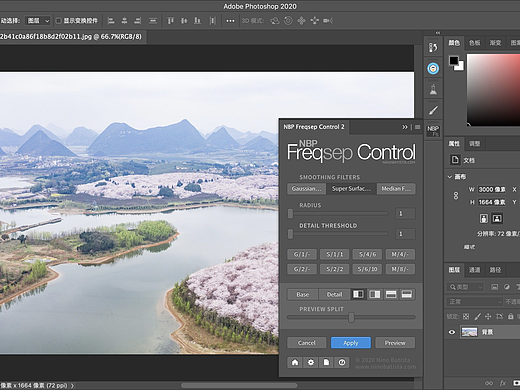Click the pixel layer filter icon

coord(495,287)
